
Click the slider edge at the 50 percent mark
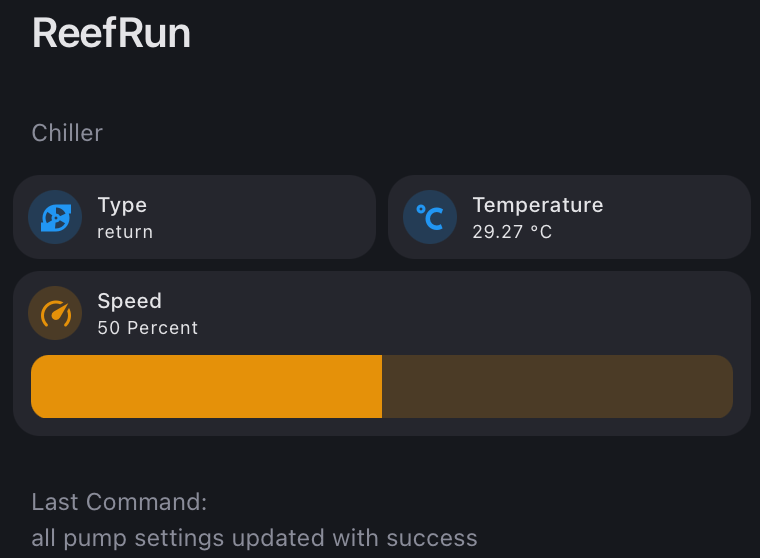pos(381,386)
